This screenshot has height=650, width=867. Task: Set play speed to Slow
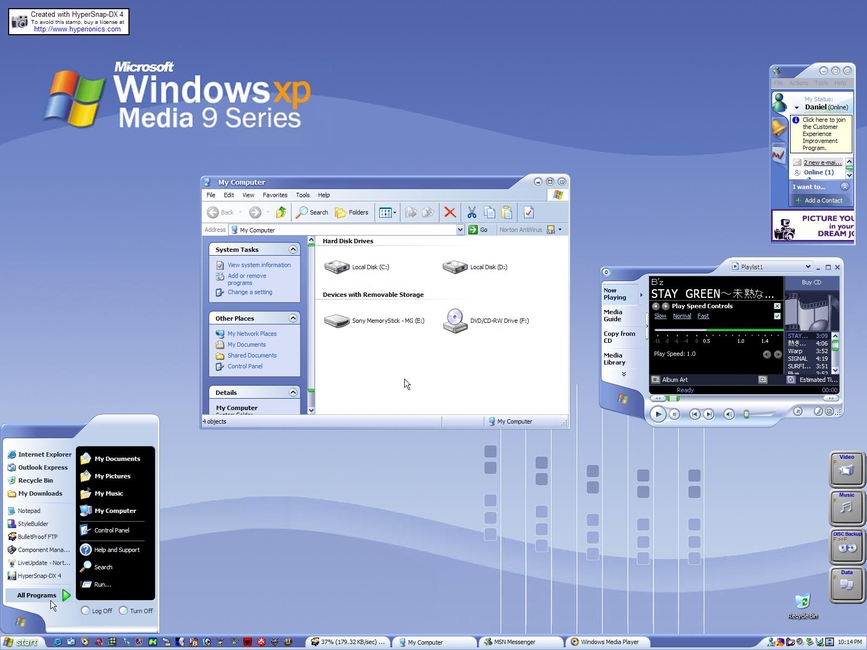tap(660, 316)
